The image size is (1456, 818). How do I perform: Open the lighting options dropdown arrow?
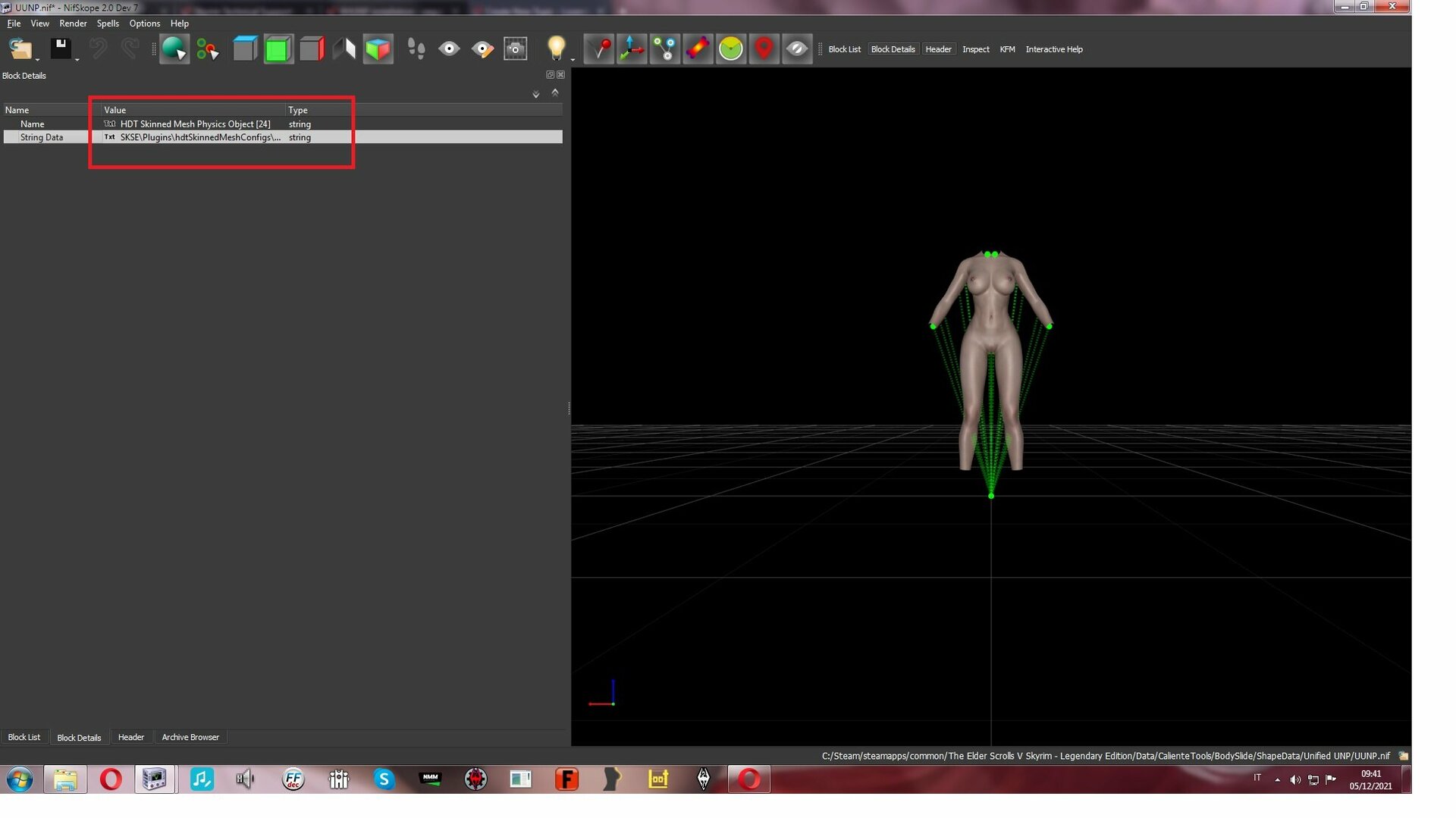coord(573,59)
